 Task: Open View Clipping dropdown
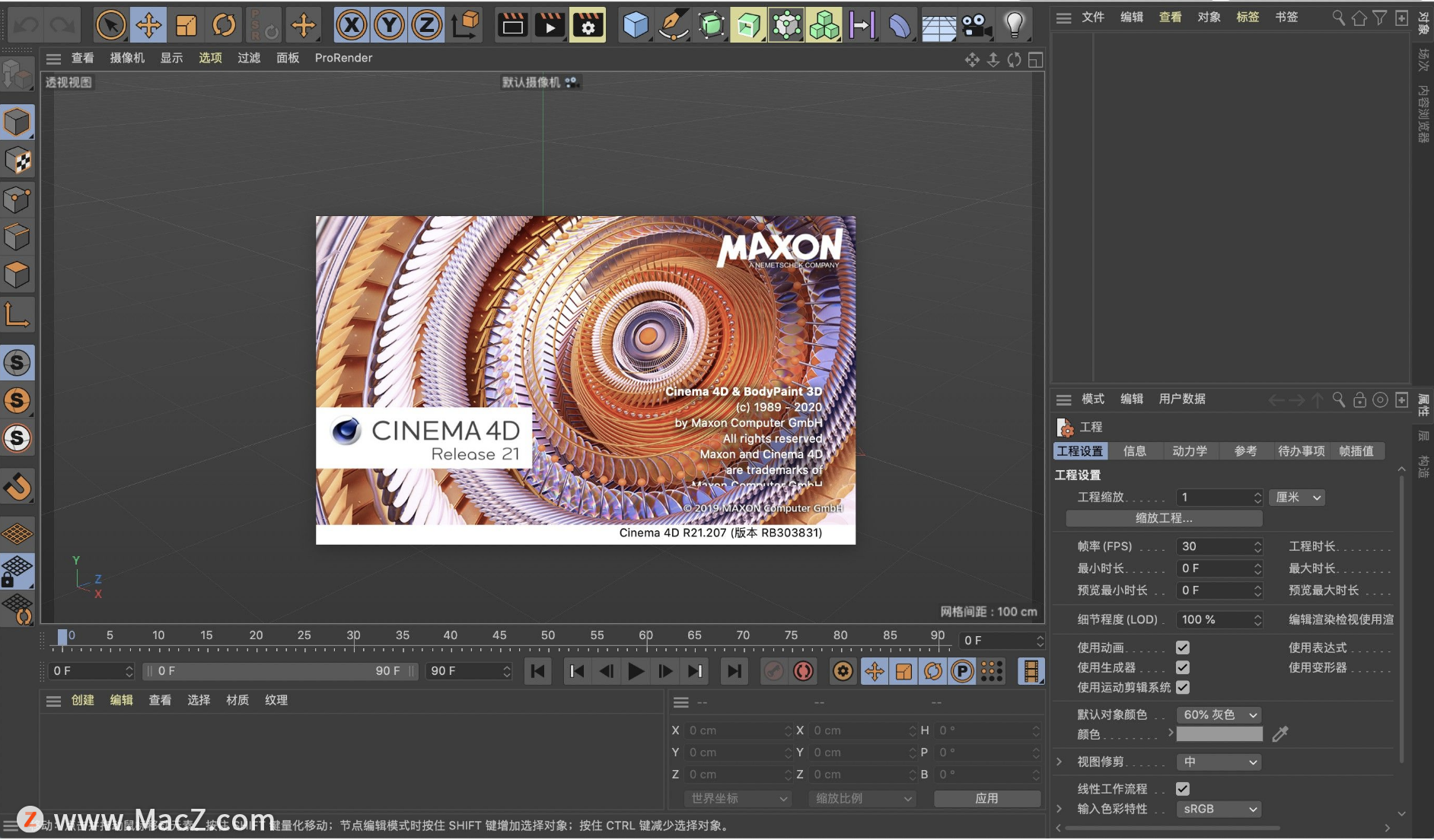(x=1219, y=762)
